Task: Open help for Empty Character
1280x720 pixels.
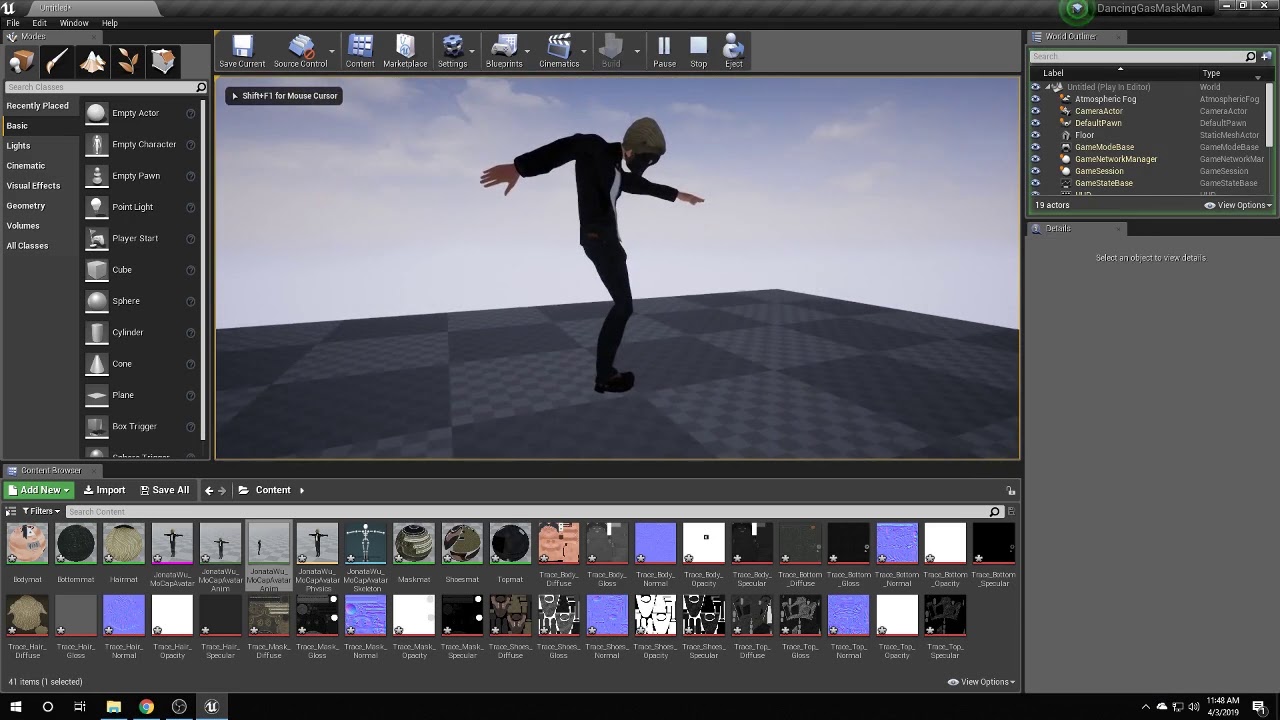Action: pos(190,145)
